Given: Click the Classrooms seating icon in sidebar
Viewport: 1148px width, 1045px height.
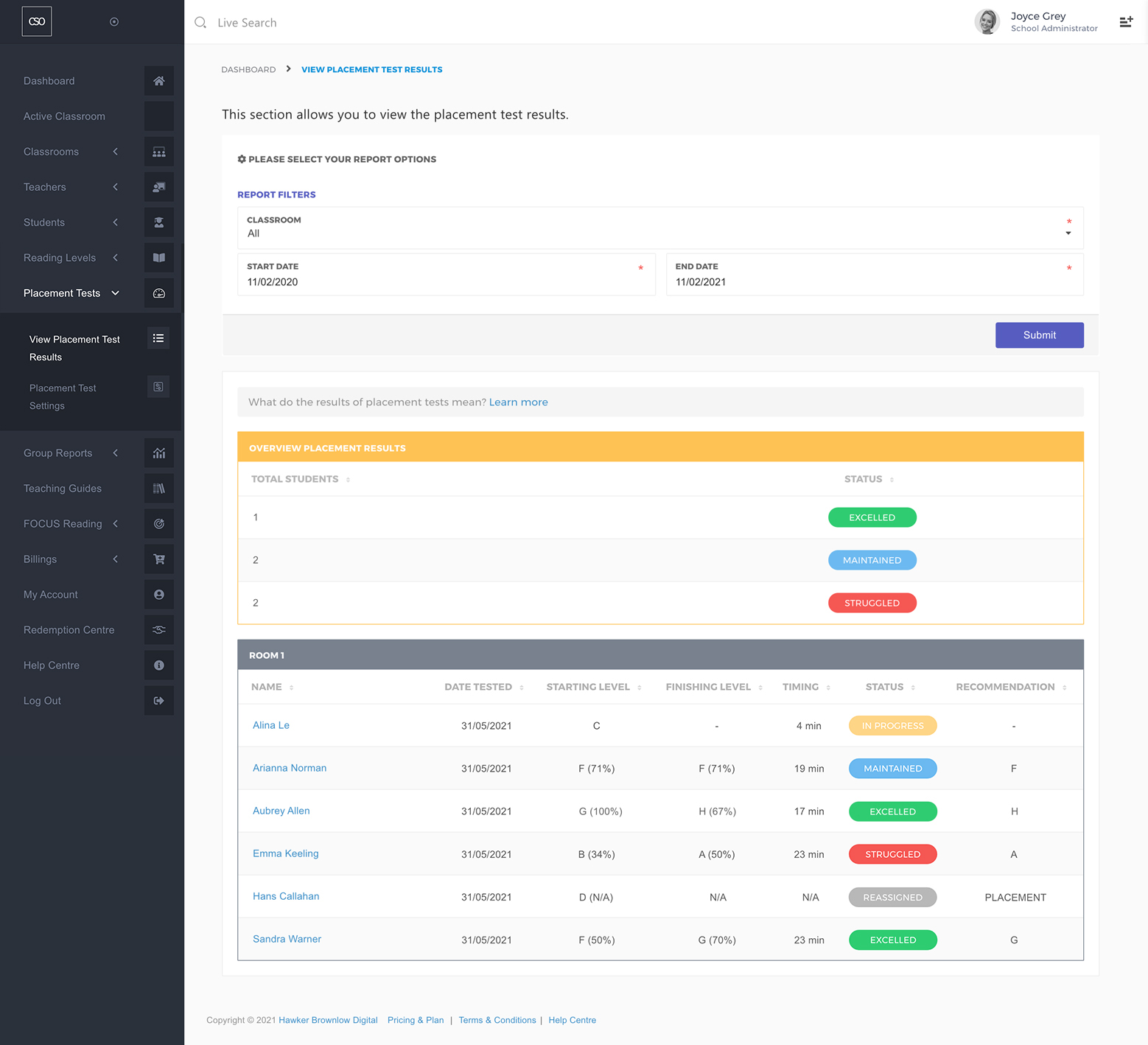Looking at the screenshot, I should pos(158,152).
